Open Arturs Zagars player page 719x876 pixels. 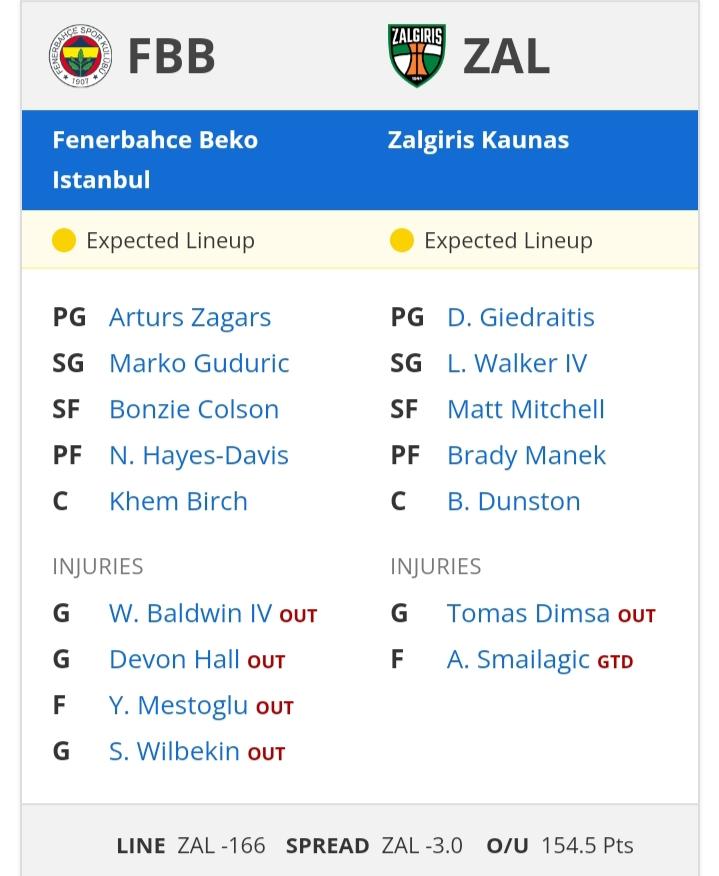190,317
